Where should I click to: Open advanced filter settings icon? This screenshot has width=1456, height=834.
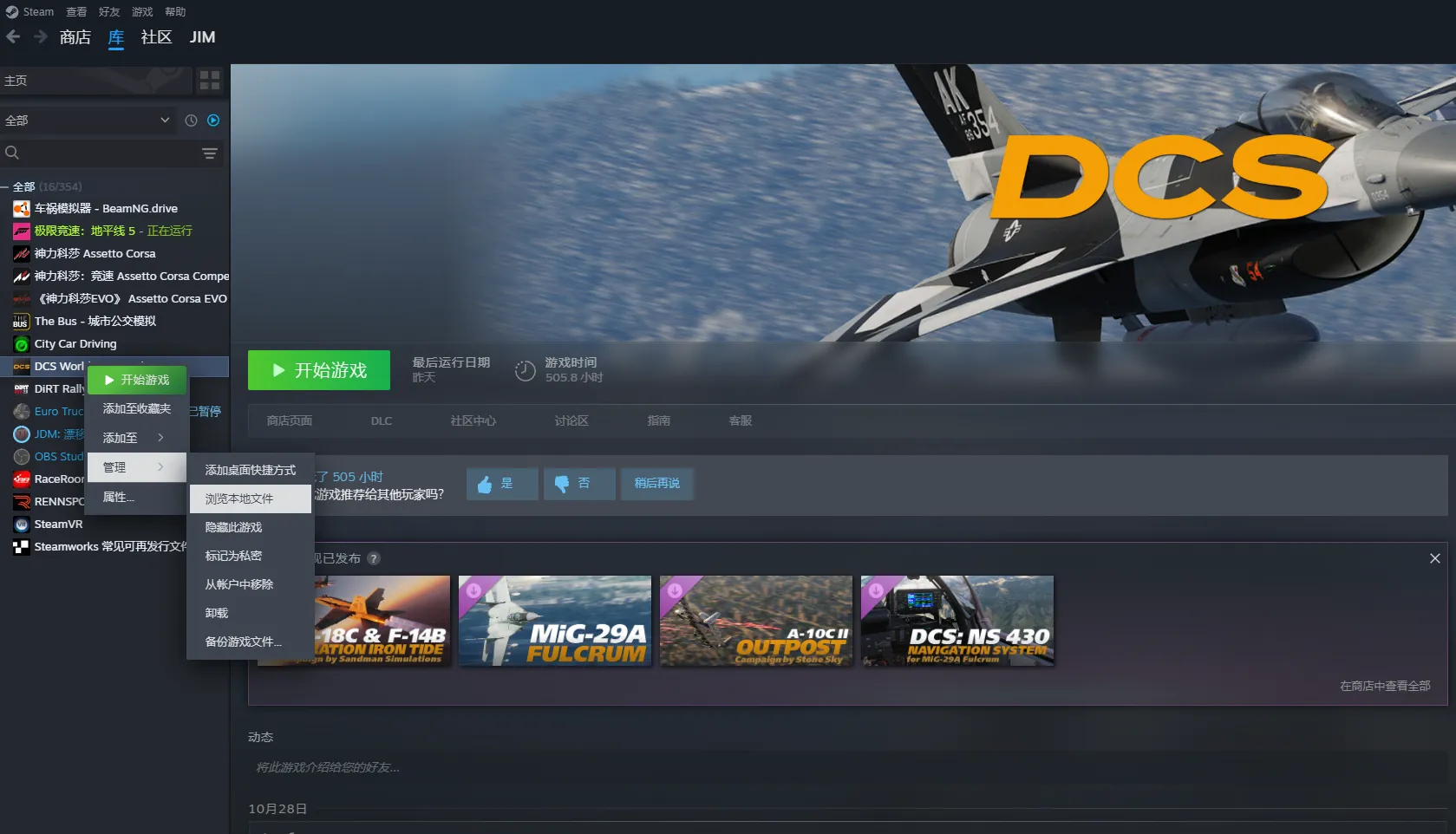210,153
